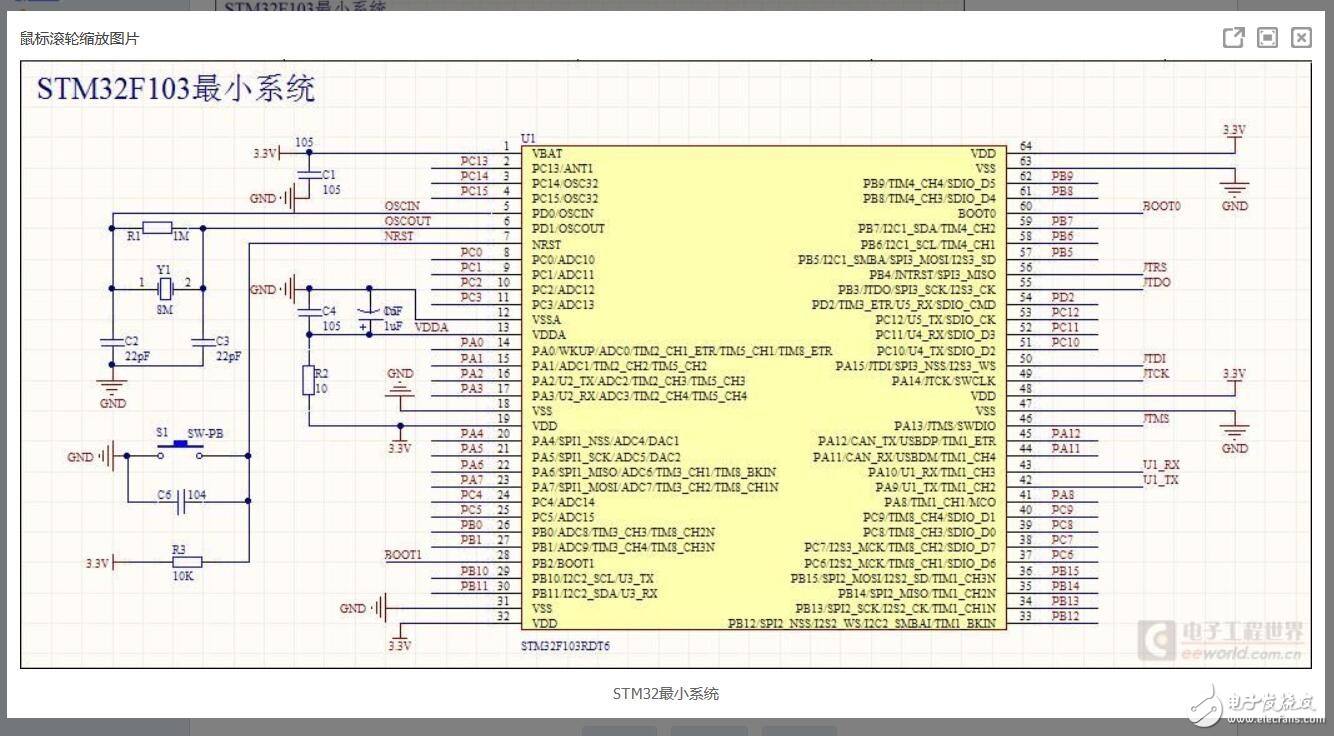Click the 'PA11/CAN_RX/USBDM/TIM1_CH4' pin name
1334x736 pixels.
904,457
